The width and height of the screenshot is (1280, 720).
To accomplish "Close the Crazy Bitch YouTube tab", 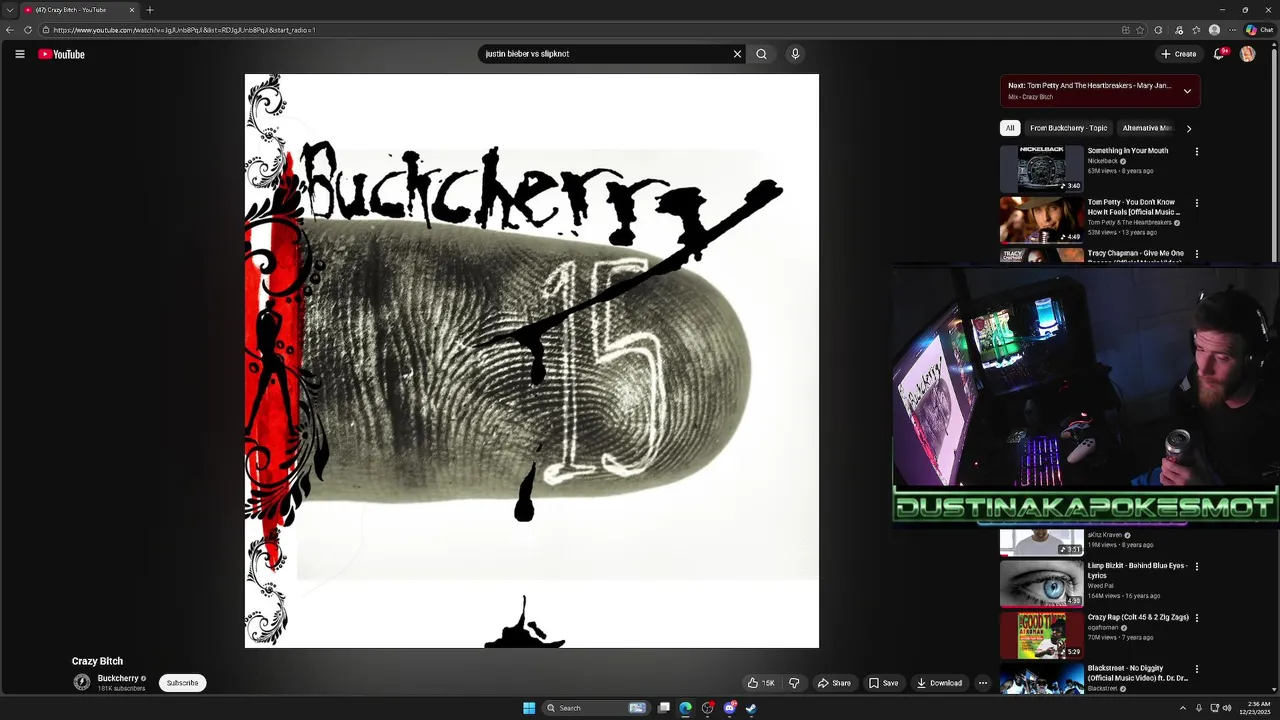I will click(131, 10).
